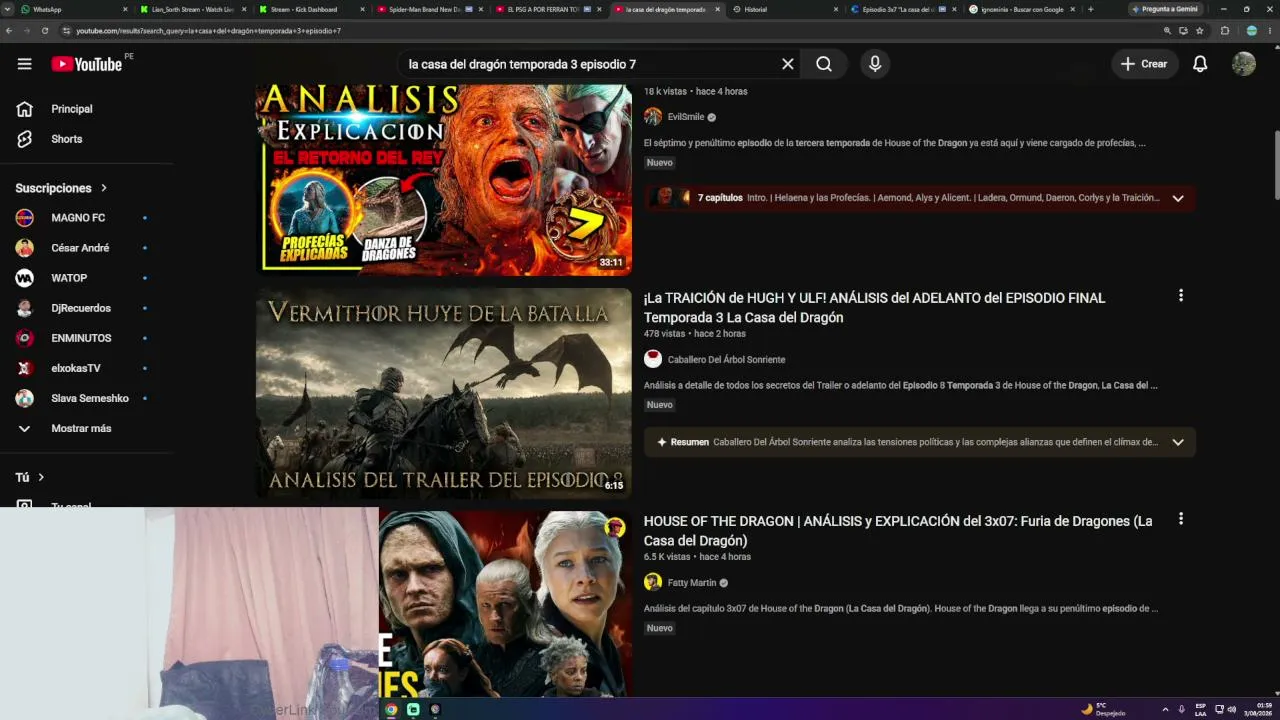Visit the Fatty Martin channel name

692,583
